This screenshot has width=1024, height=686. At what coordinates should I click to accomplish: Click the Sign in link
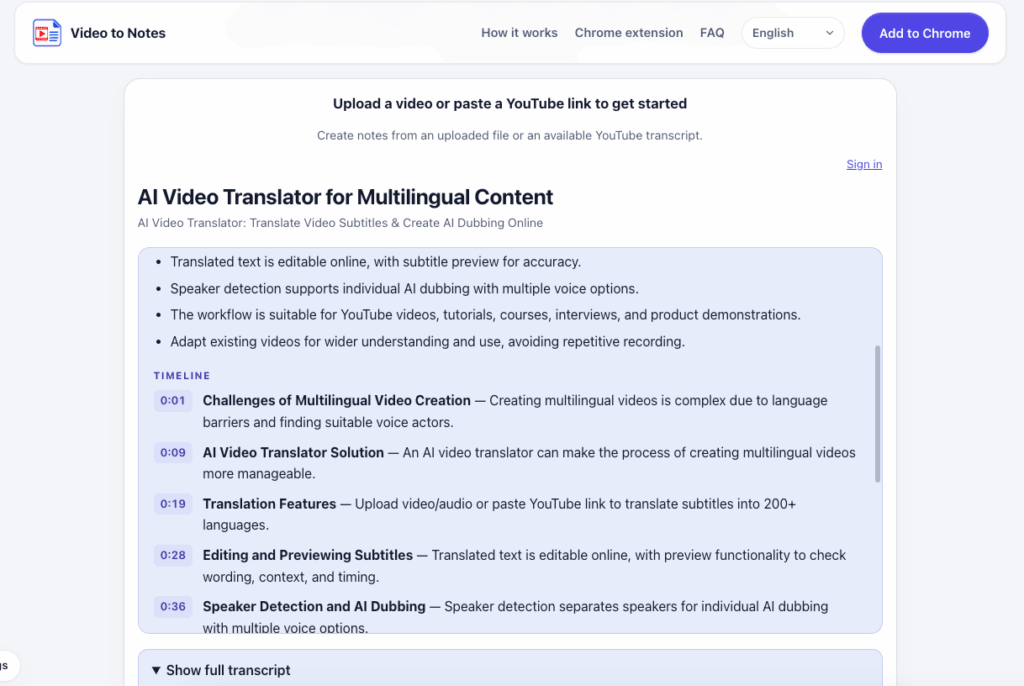point(864,164)
